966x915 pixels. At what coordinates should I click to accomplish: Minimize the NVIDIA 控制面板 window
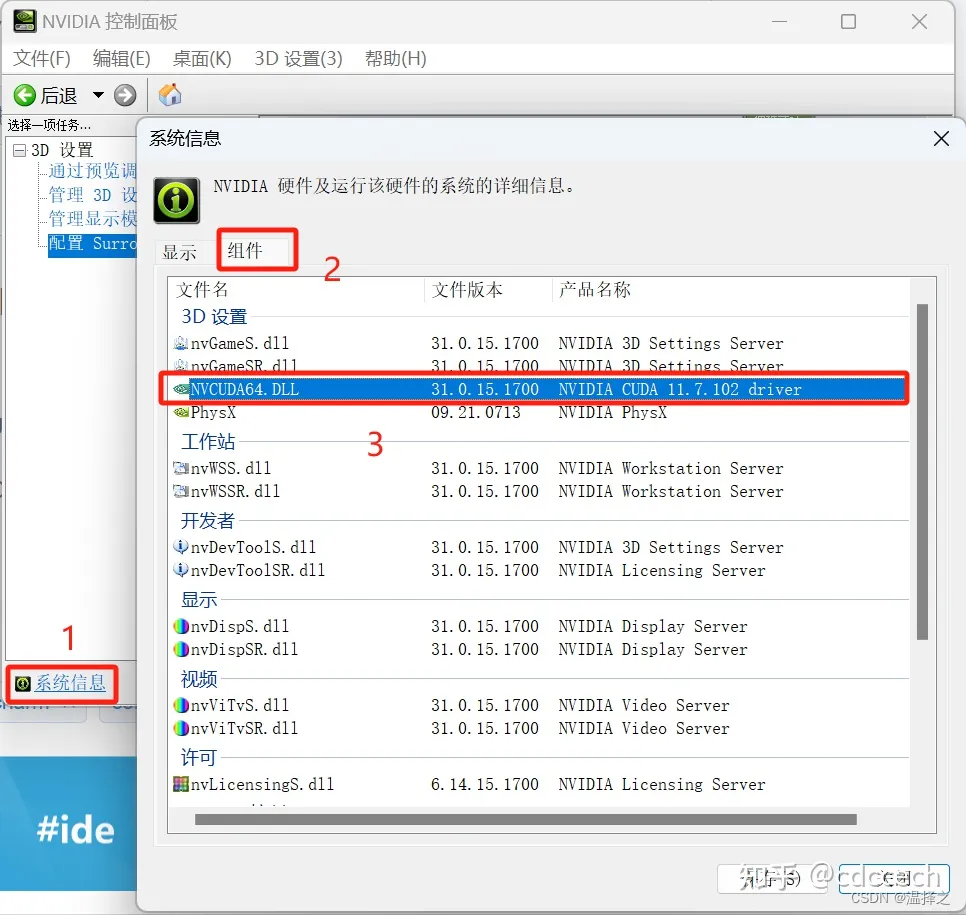(x=779, y=22)
